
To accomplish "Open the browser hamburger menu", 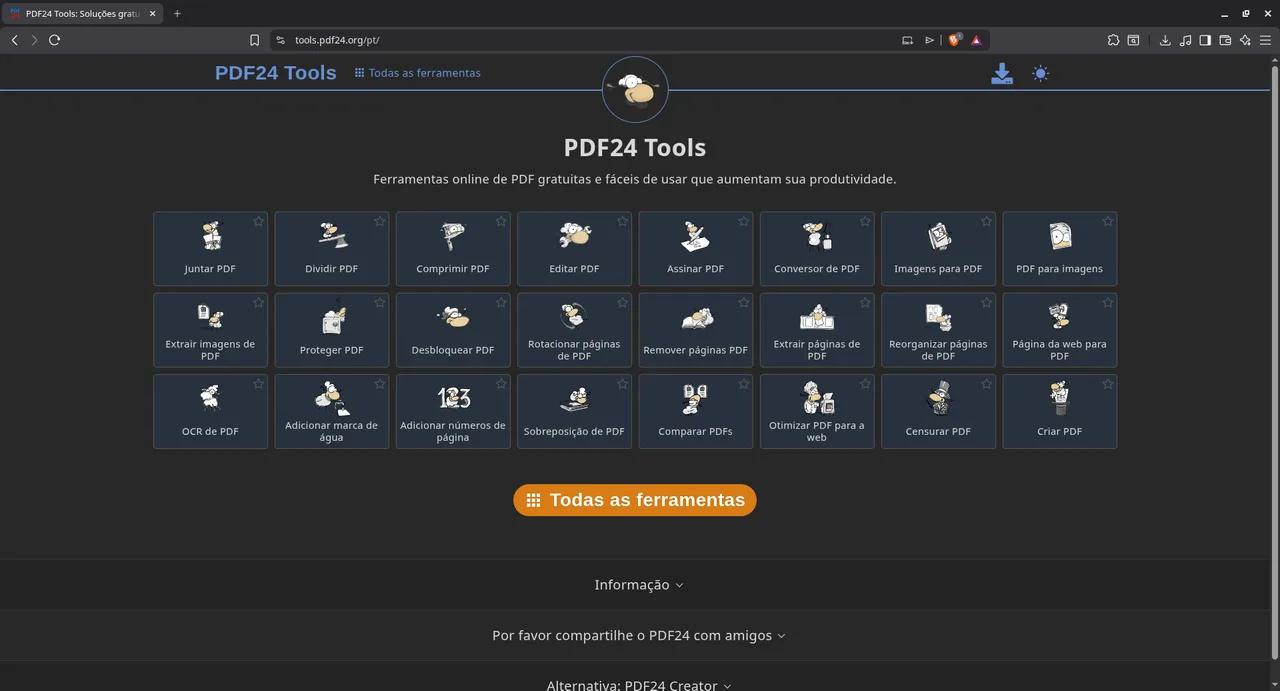I will [1265, 40].
